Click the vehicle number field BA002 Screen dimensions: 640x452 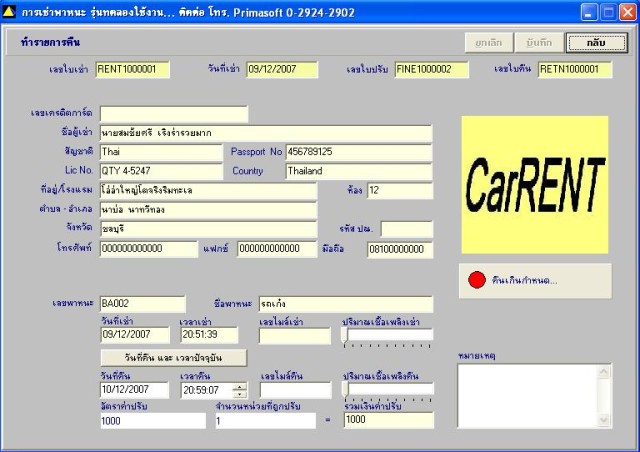tap(142, 304)
